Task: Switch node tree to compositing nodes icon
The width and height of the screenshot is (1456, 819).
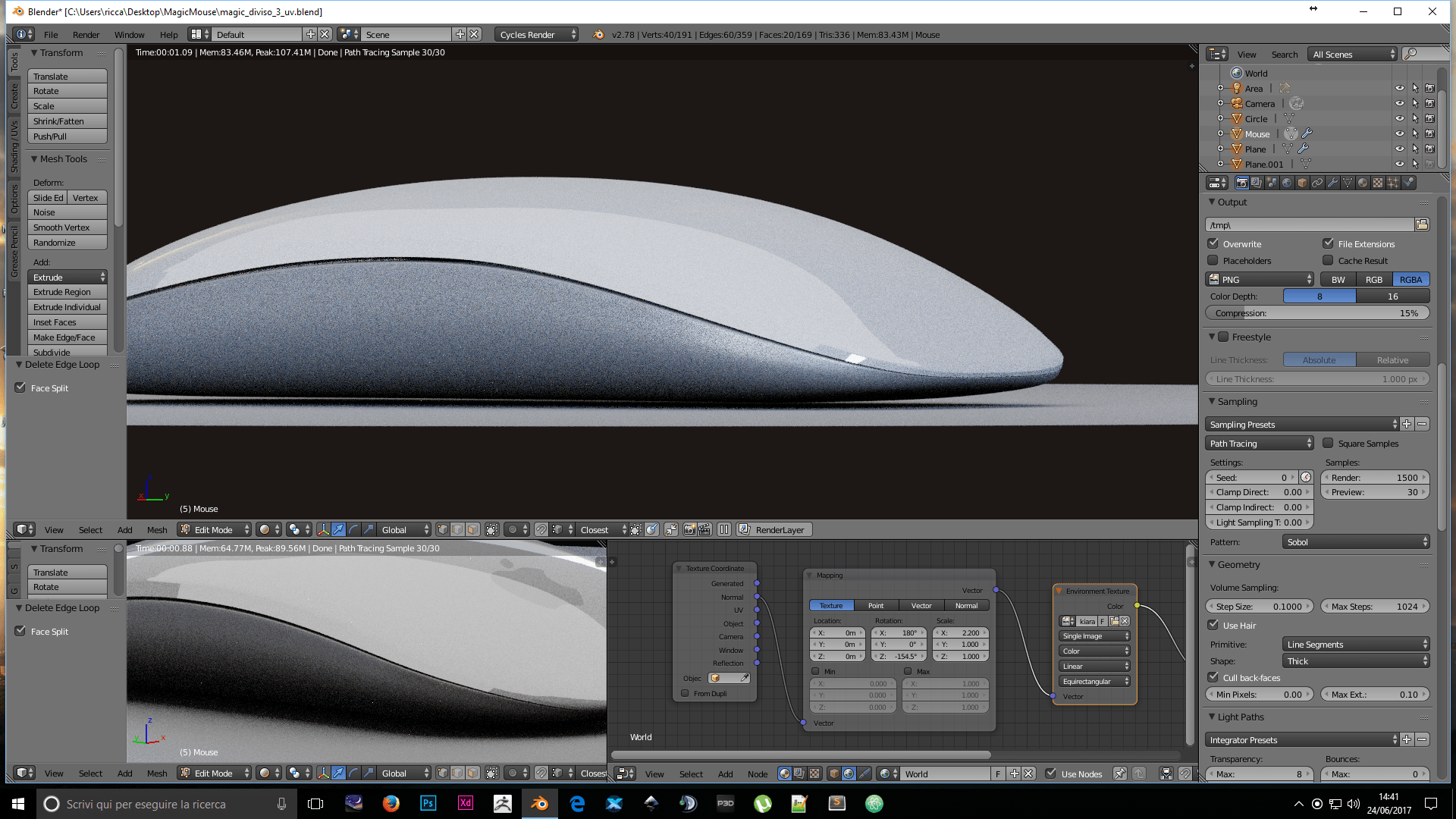Action: coord(799,773)
